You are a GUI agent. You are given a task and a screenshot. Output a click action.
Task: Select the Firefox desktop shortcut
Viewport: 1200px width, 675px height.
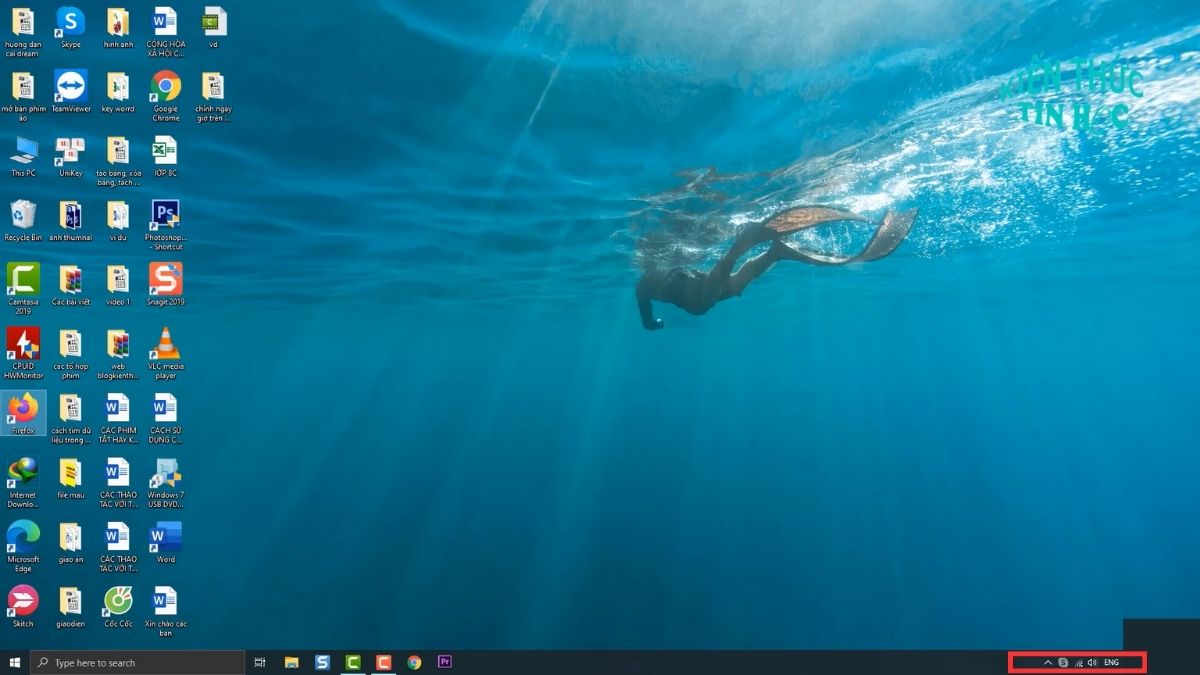23,413
